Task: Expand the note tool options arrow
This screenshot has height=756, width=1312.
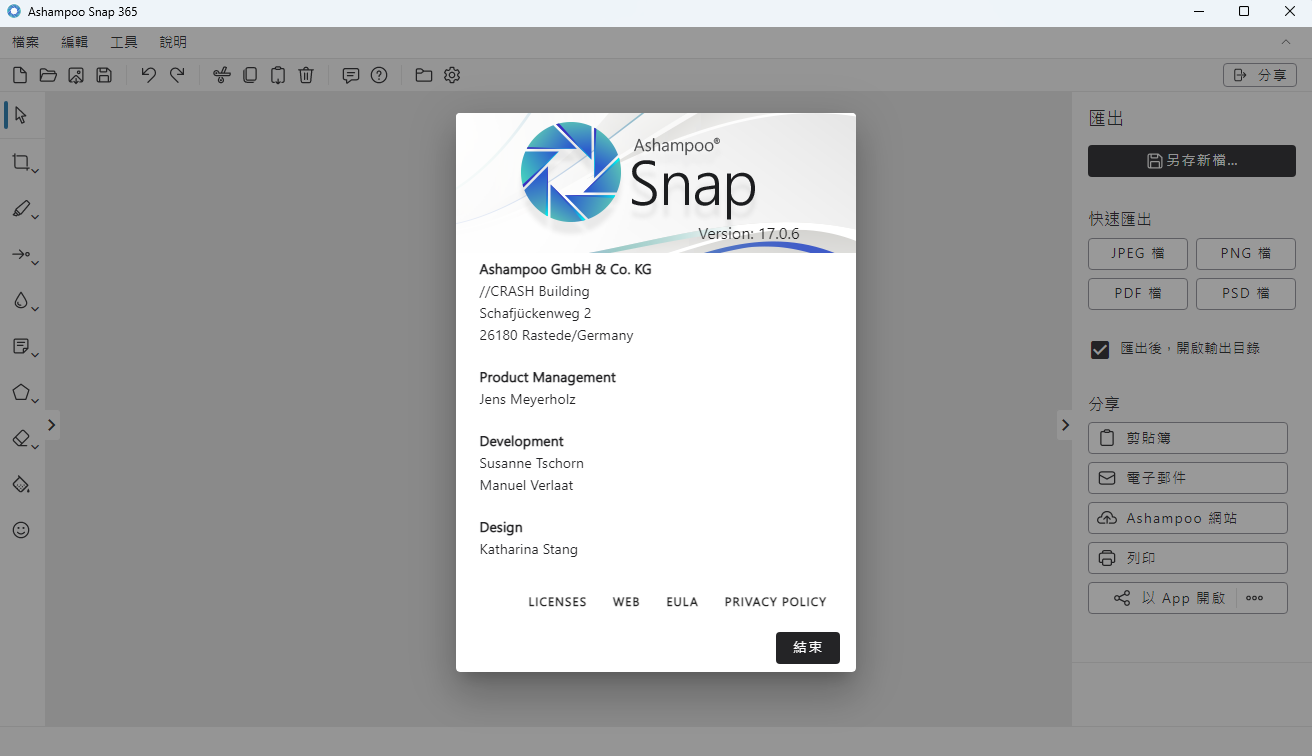Action: tap(36, 355)
